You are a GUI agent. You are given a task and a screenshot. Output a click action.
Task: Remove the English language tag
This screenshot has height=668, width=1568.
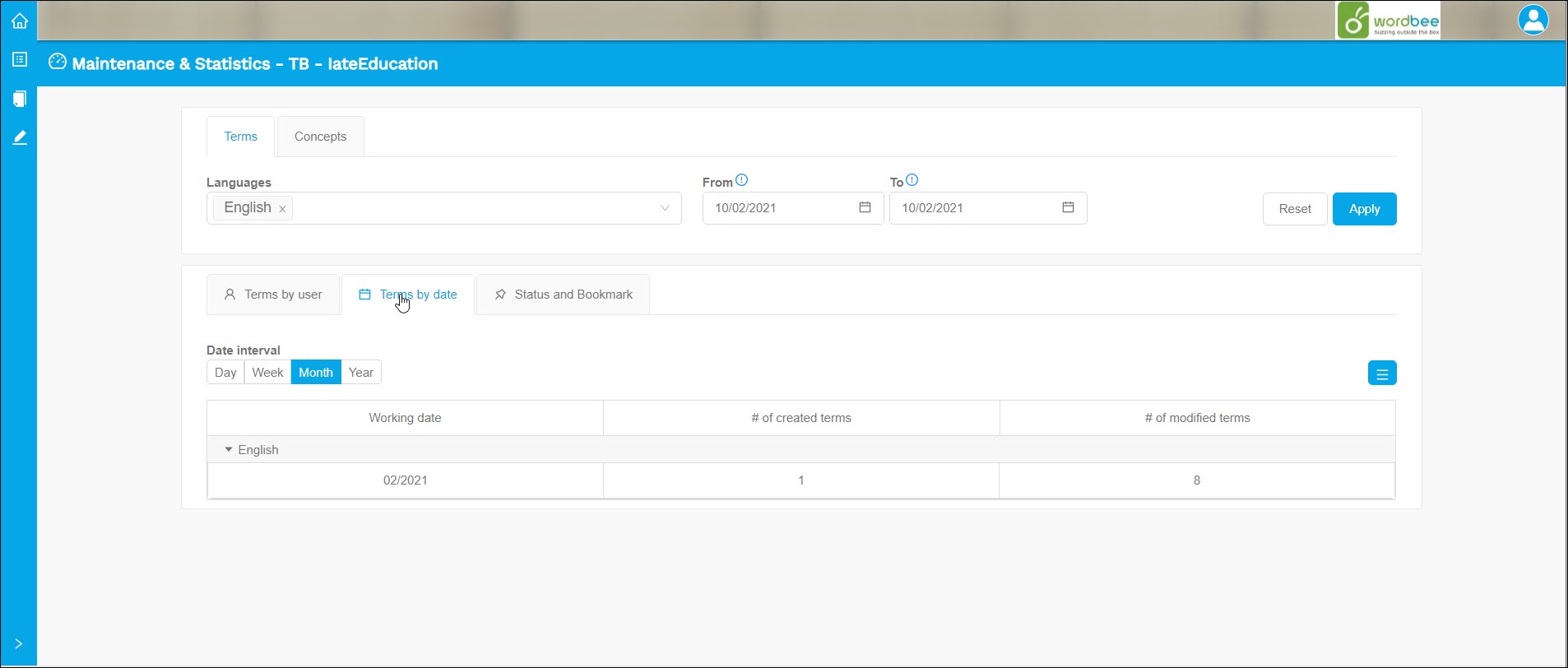tap(282, 209)
